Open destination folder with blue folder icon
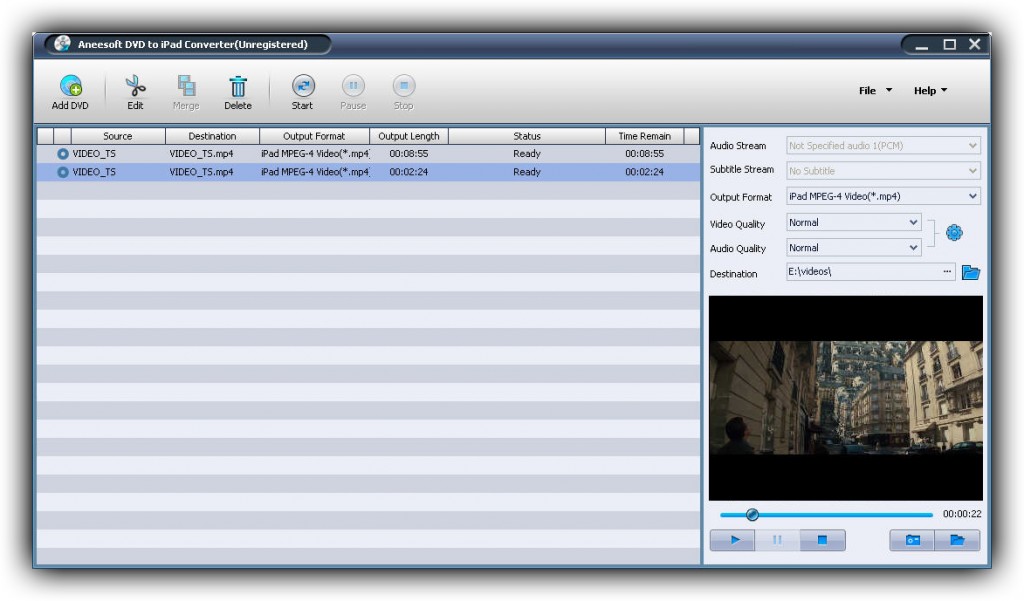Image resolution: width=1024 pixels, height=601 pixels. [x=971, y=272]
